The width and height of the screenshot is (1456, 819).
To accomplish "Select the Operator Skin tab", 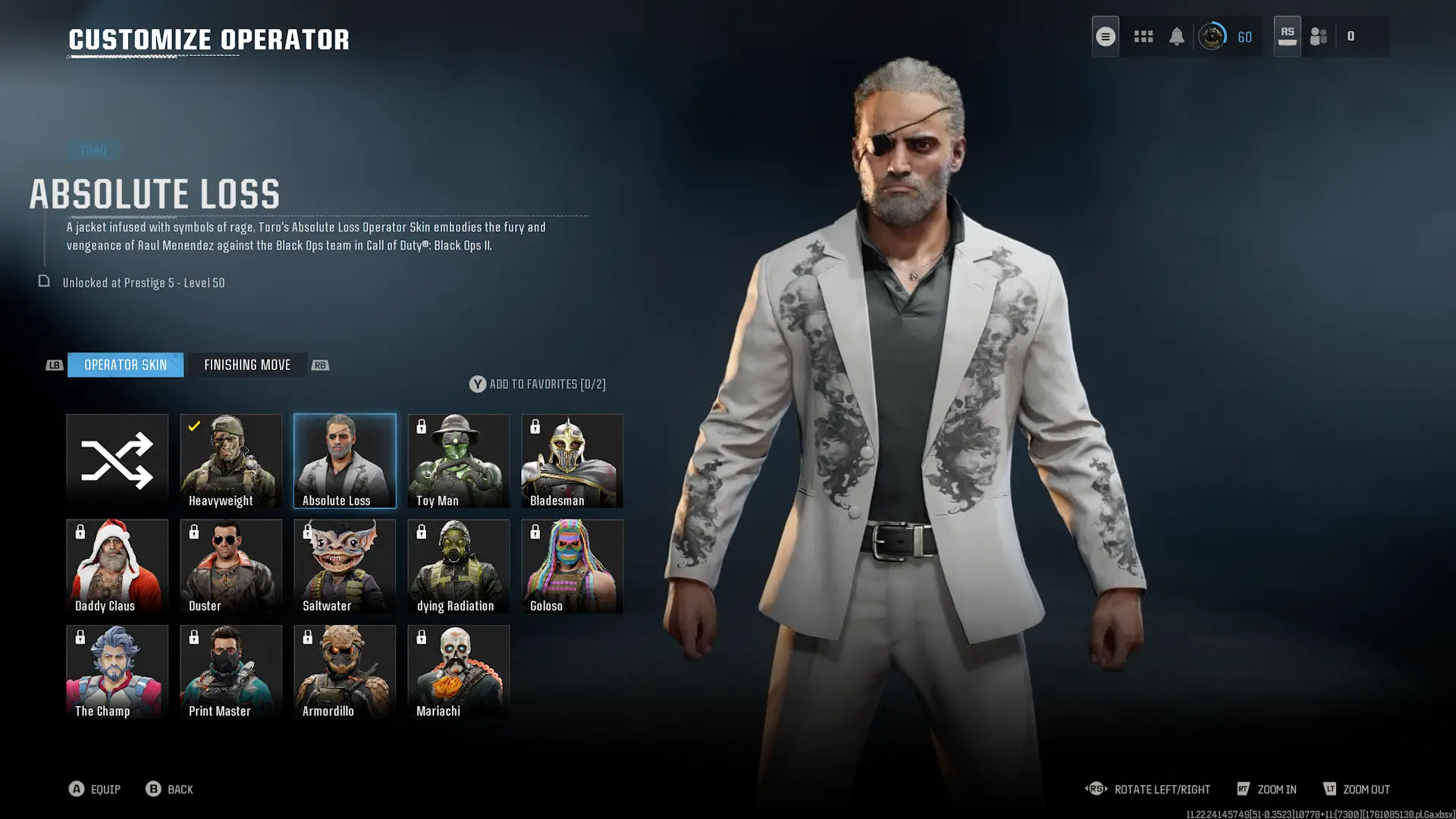I will point(125,365).
